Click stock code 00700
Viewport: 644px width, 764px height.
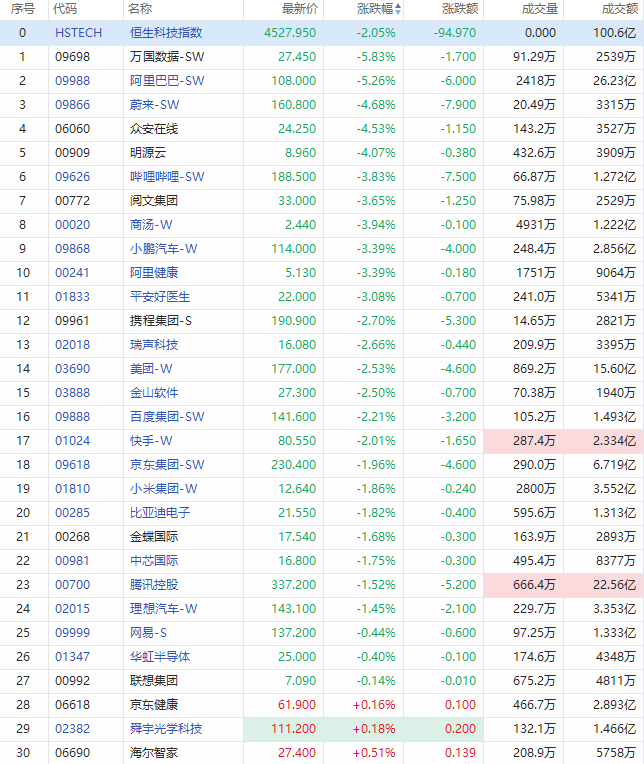[x=73, y=584]
